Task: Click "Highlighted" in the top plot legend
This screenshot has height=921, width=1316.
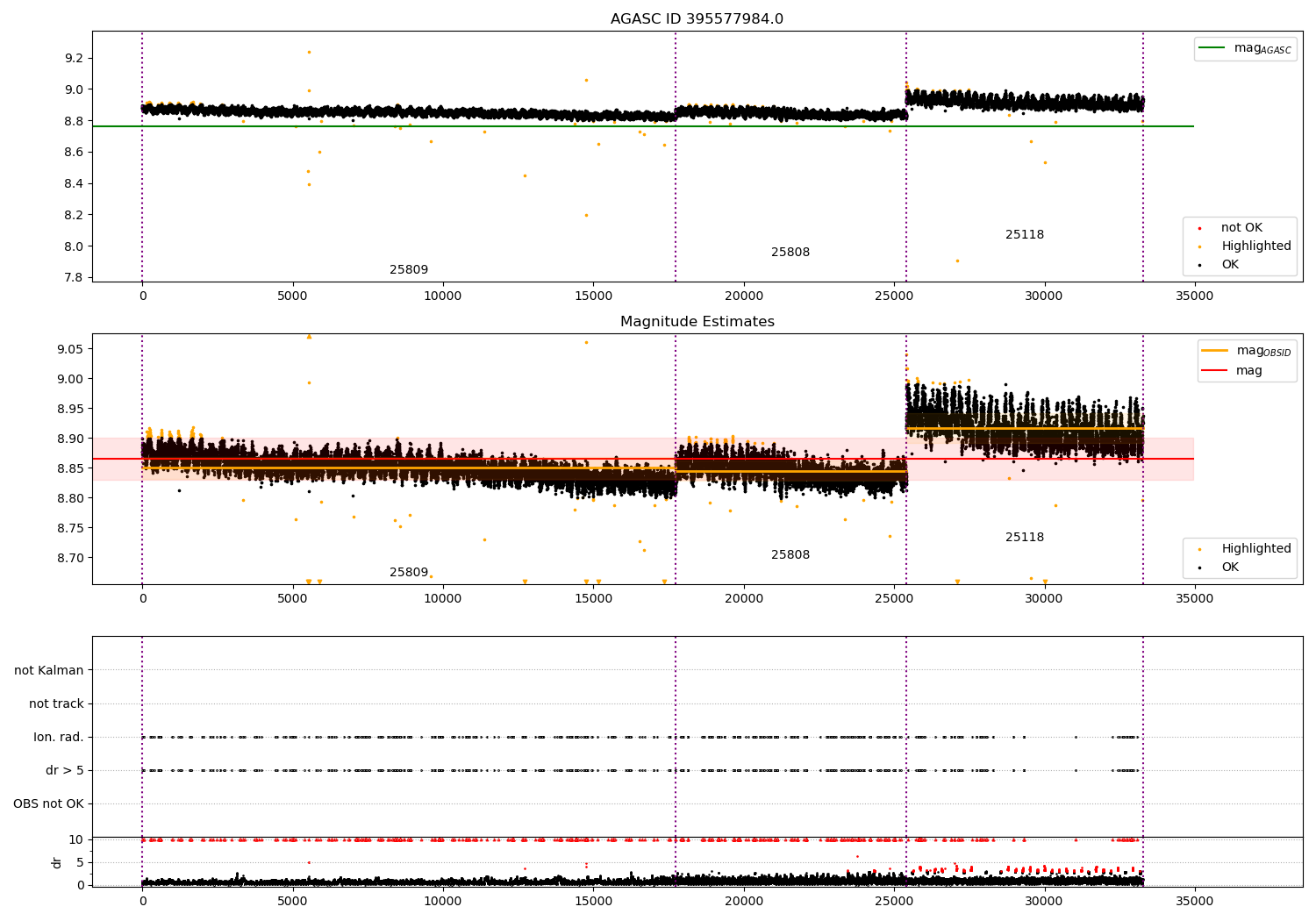Action: tap(1256, 246)
